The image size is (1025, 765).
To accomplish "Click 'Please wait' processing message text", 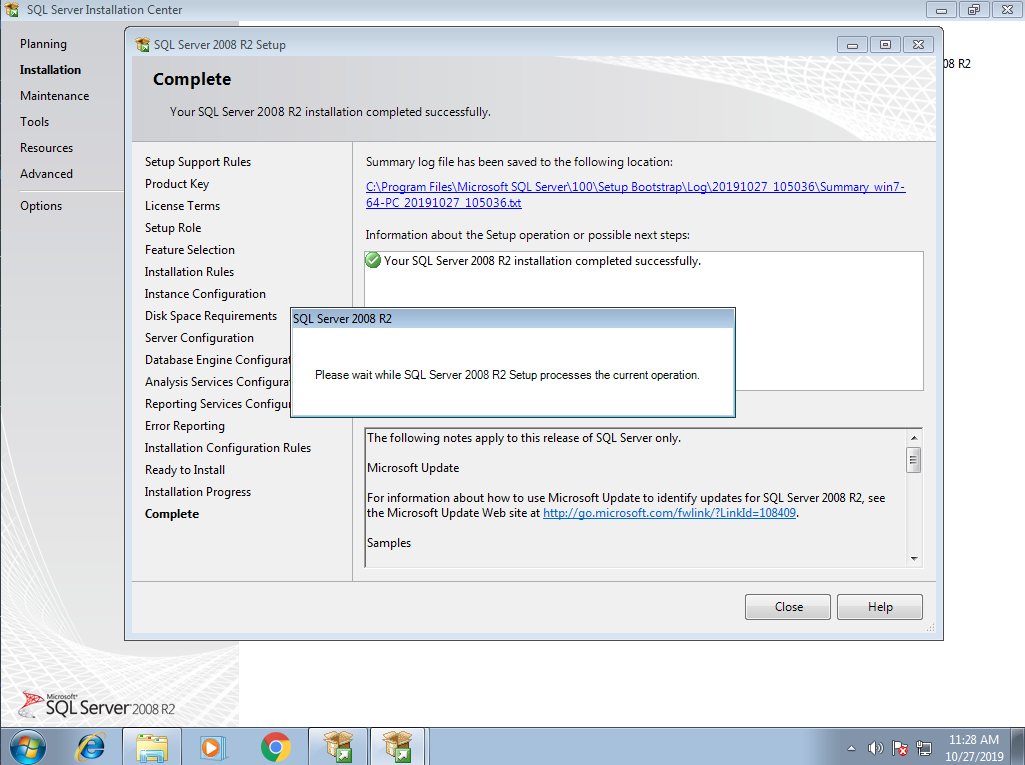I will 507,375.
